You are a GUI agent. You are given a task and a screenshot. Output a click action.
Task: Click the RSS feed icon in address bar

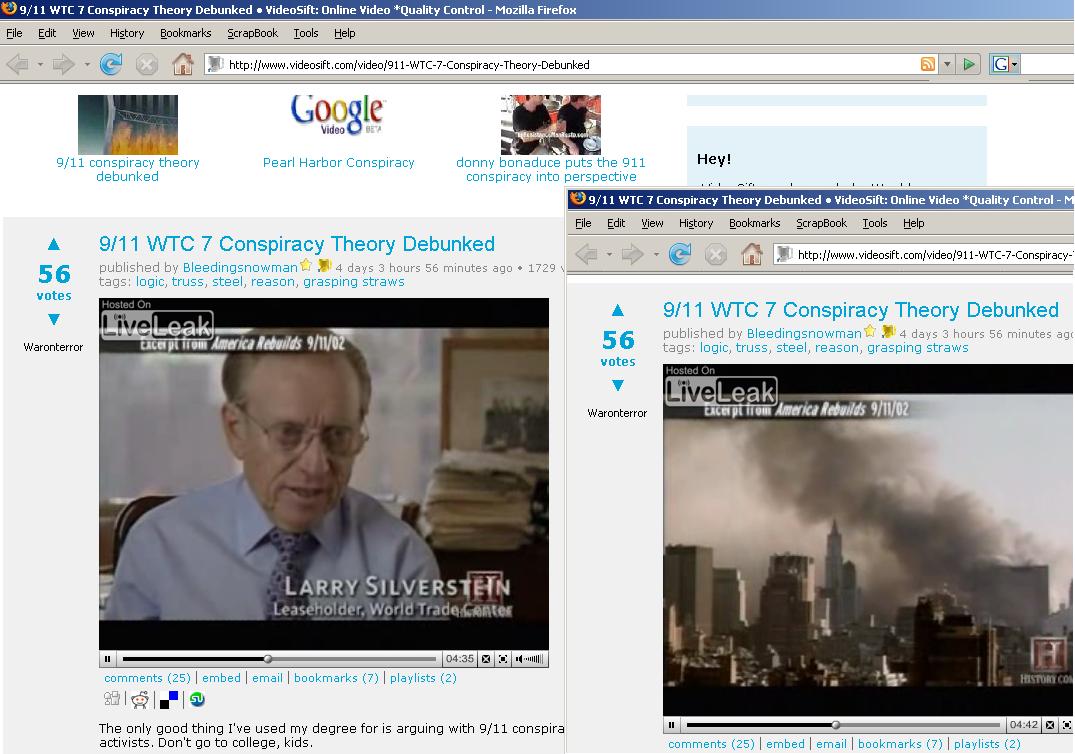[x=928, y=65]
